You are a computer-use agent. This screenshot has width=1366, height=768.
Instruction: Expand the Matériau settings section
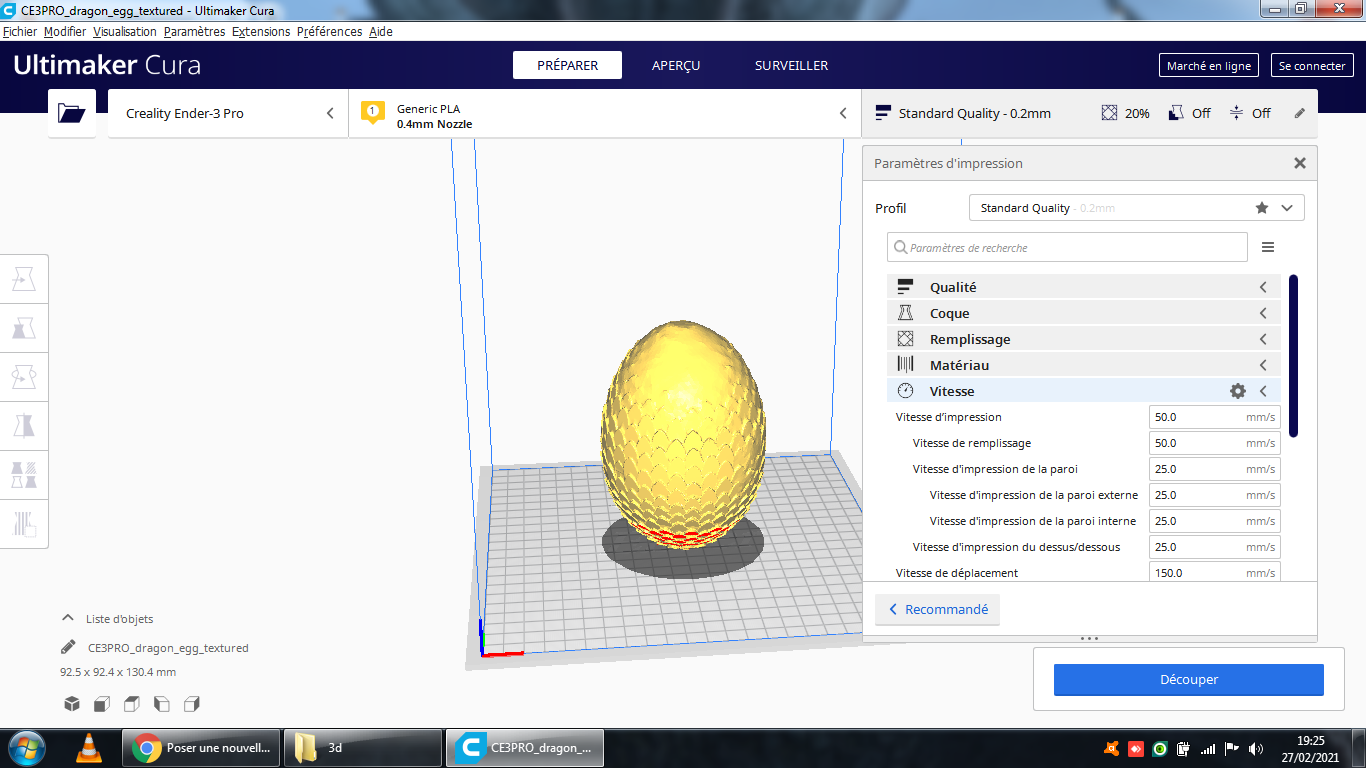tap(1084, 365)
